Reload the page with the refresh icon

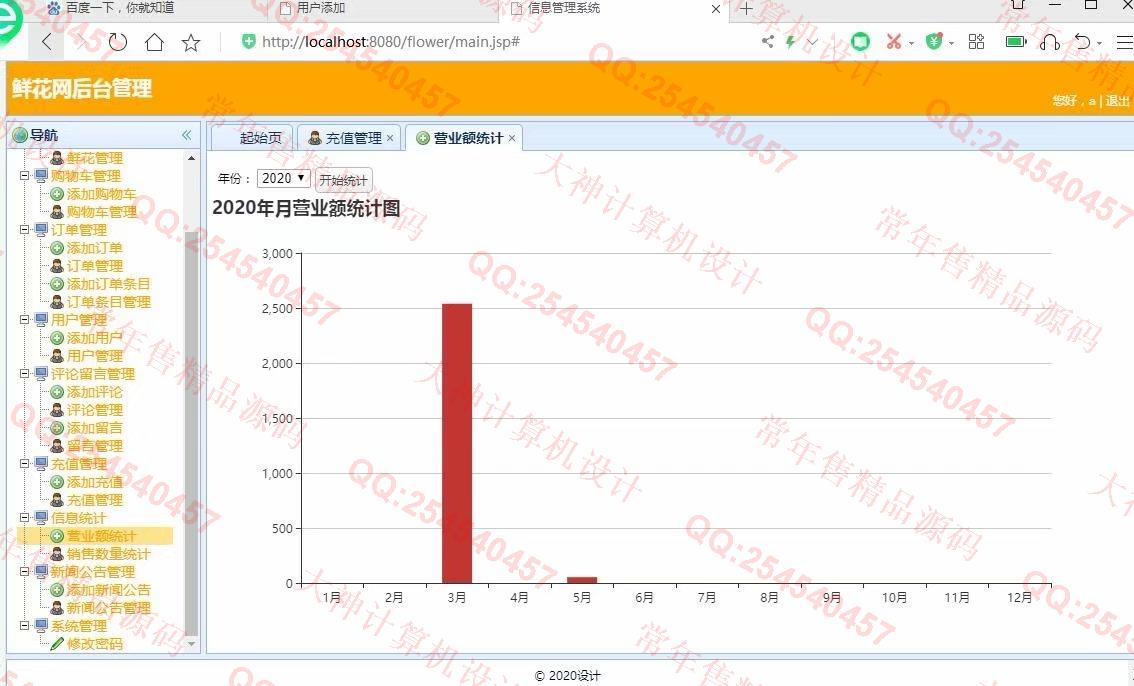117,42
